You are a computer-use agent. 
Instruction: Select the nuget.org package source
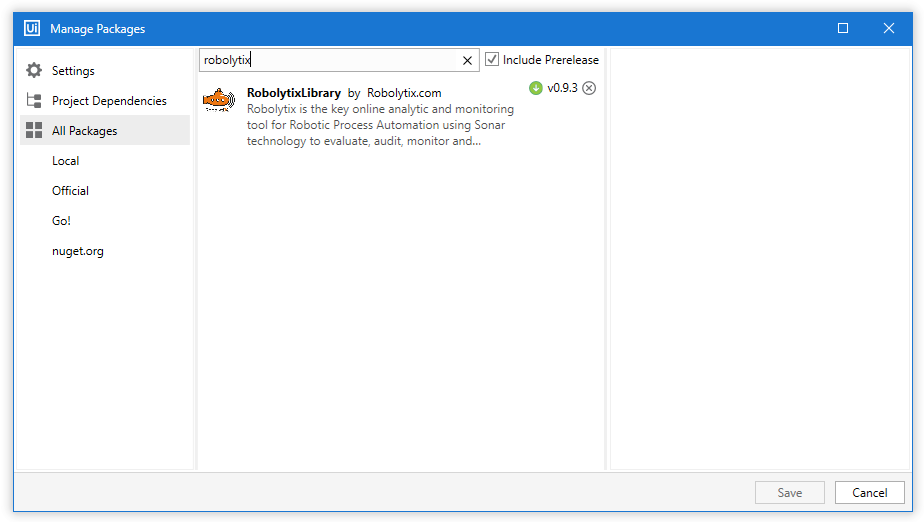[x=78, y=251]
